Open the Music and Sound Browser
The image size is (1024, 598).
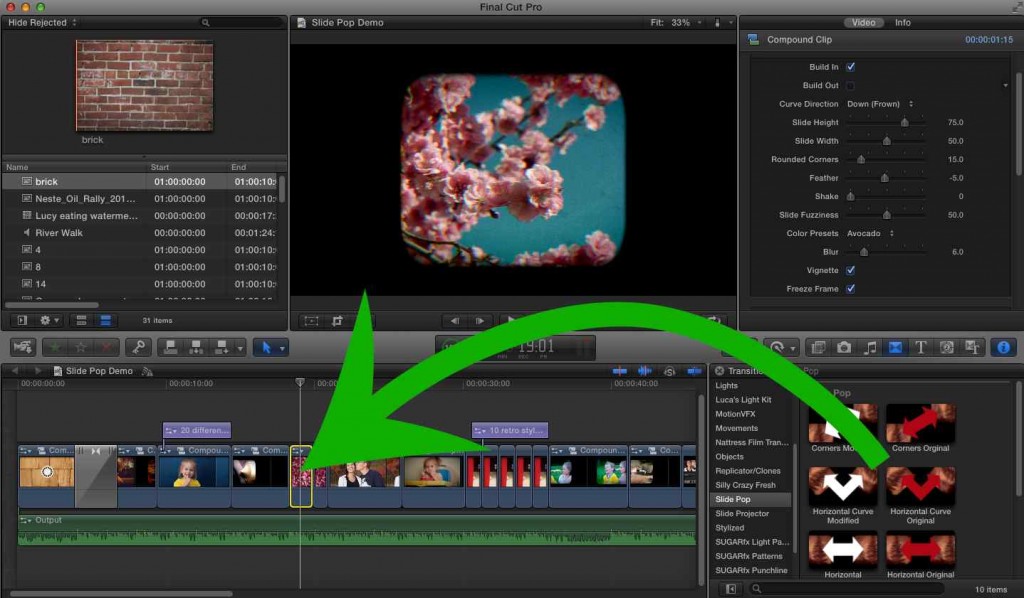tap(870, 347)
